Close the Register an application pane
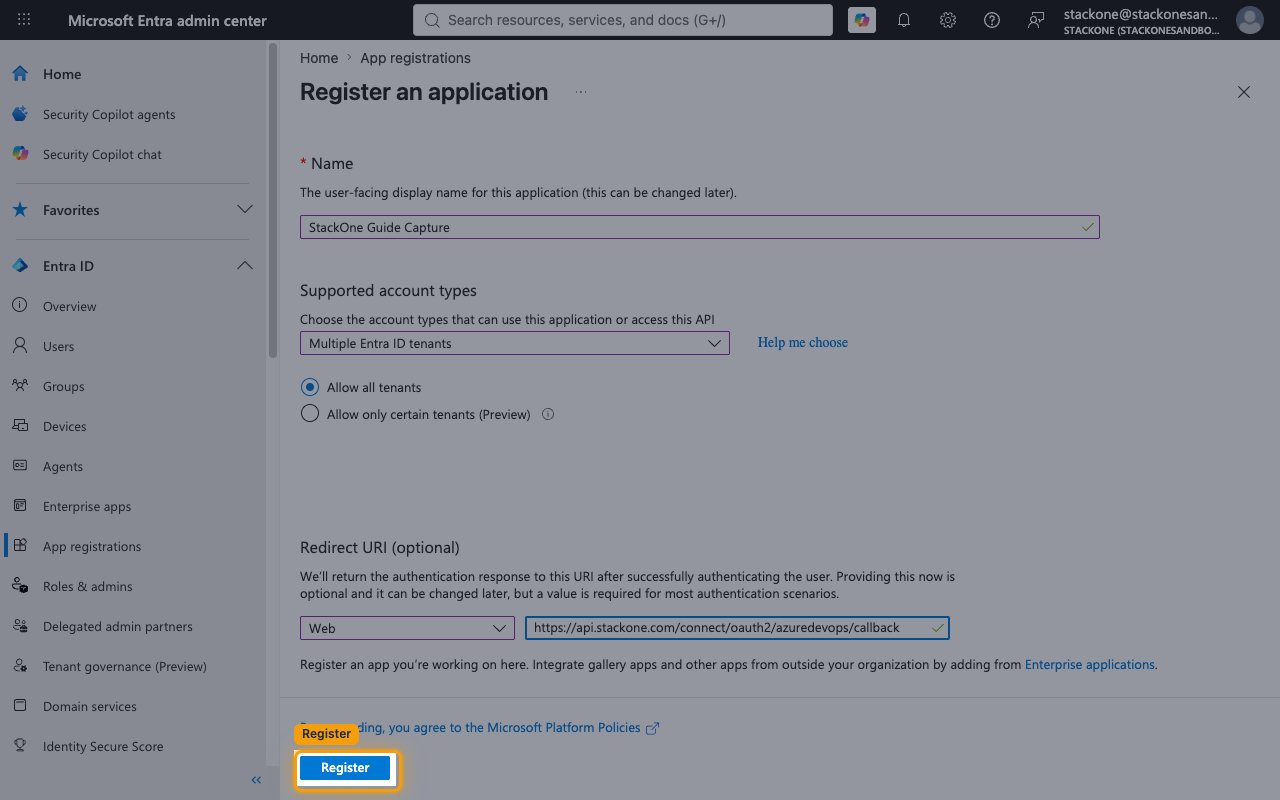 click(1244, 92)
